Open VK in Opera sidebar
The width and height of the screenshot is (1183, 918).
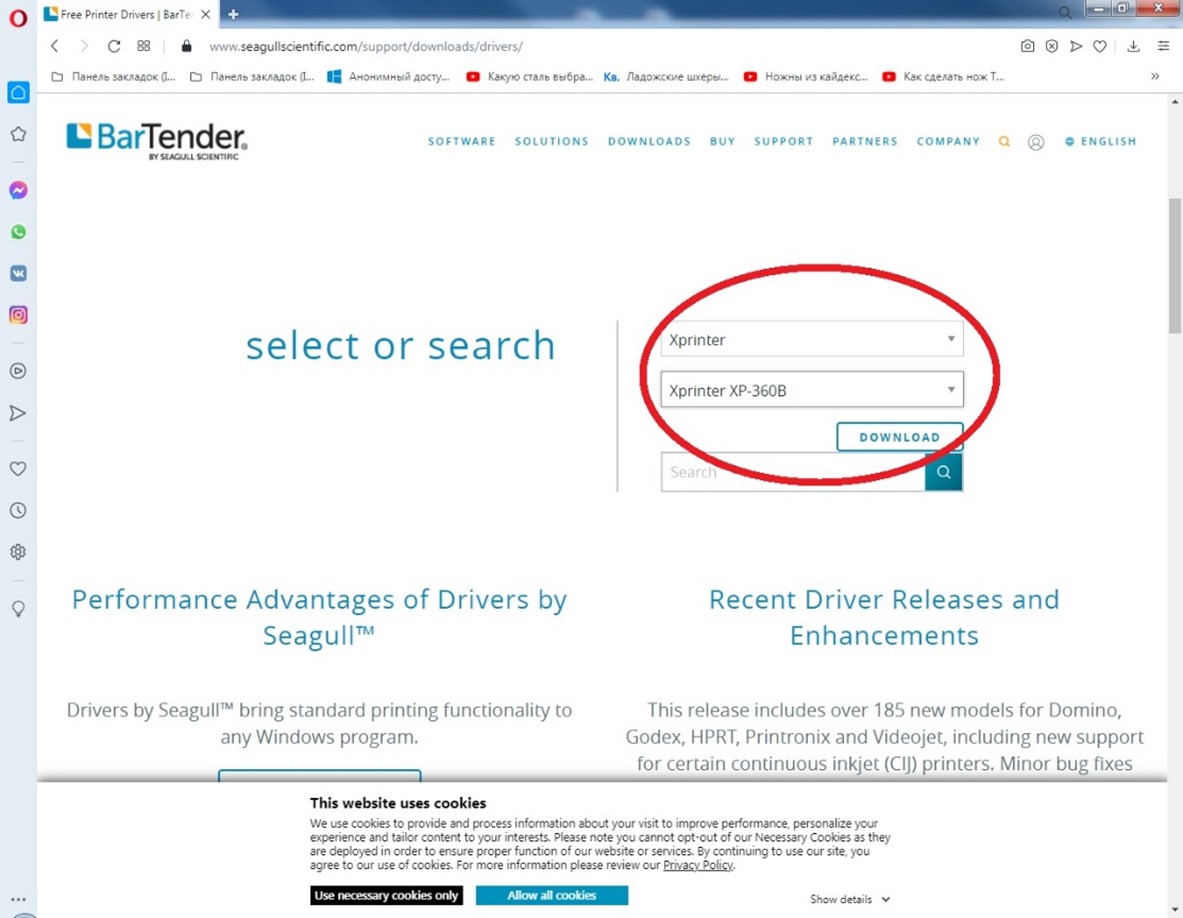(18, 273)
